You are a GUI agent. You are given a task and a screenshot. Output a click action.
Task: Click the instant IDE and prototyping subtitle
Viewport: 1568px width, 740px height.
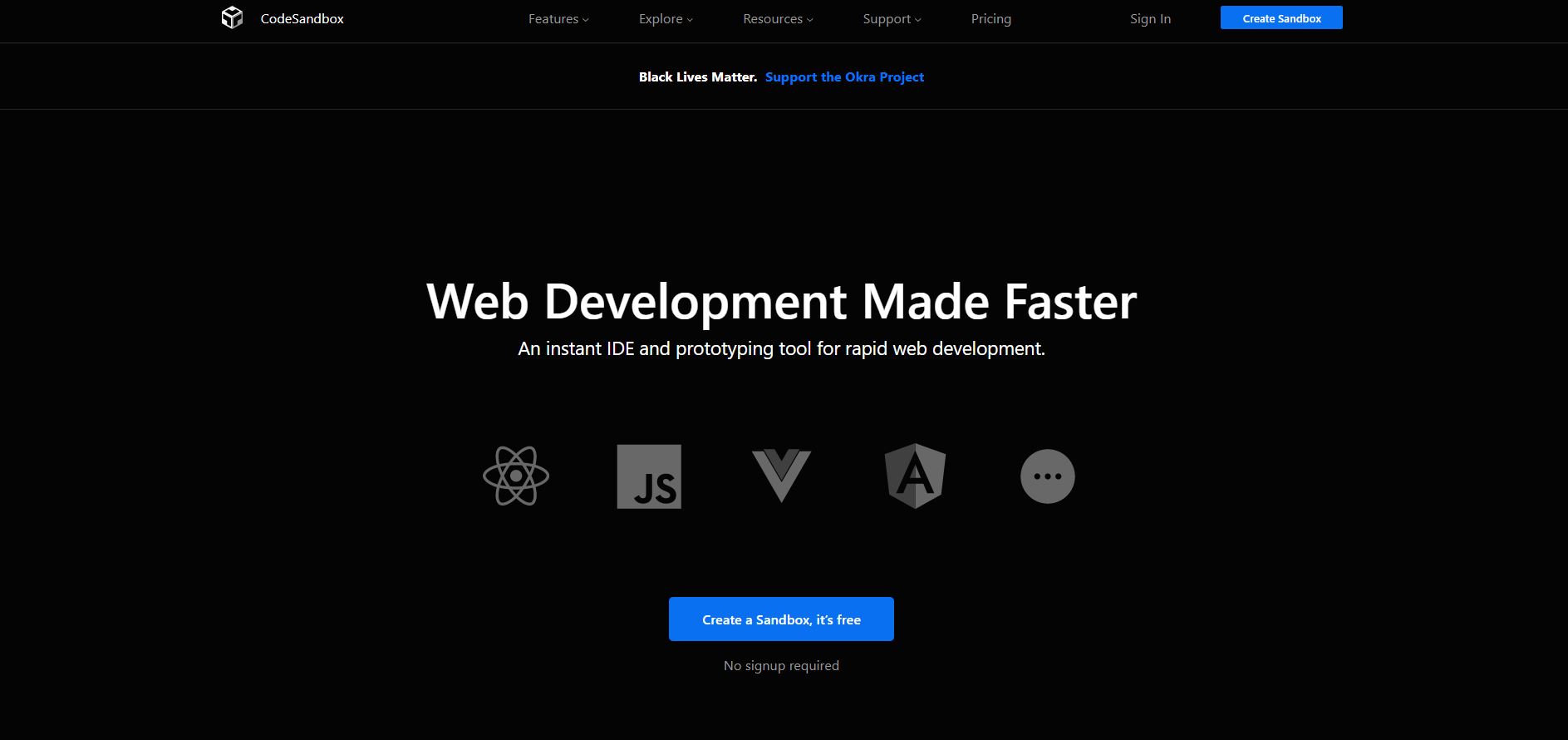click(781, 348)
